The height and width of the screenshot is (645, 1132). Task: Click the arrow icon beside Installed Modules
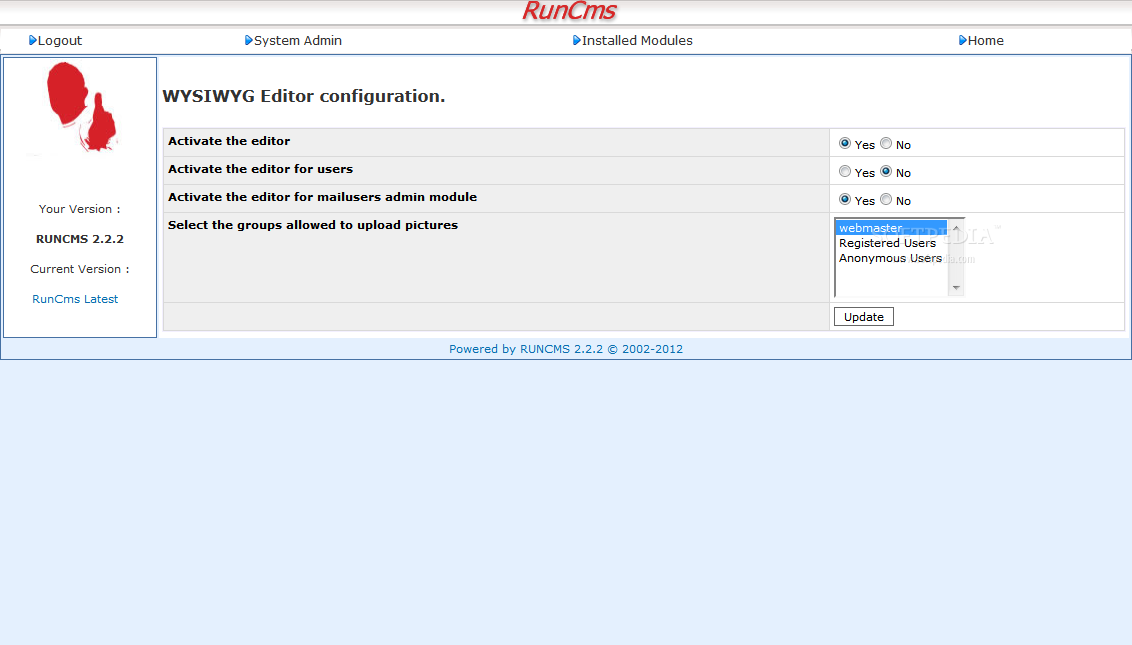pyautogui.click(x=576, y=40)
